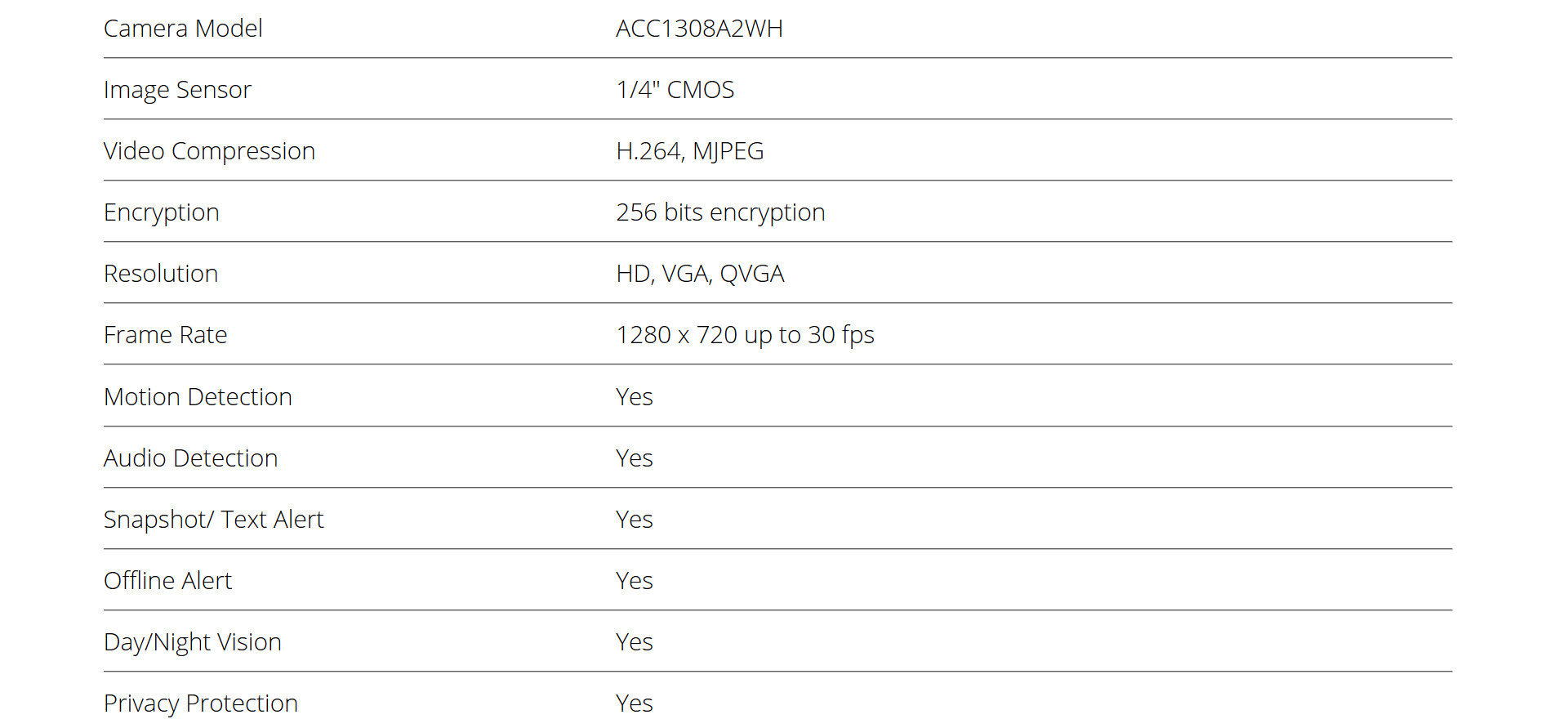The height and width of the screenshot is (719, 1568).
Task: Click the Encryption row label
Action: 162,212
